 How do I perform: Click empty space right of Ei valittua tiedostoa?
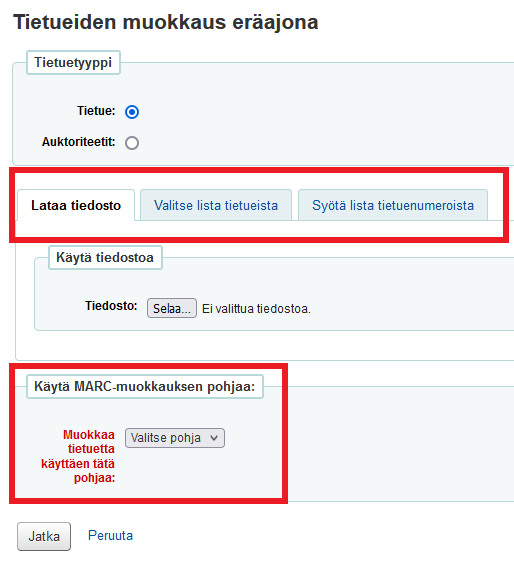[x=411, y=309]
